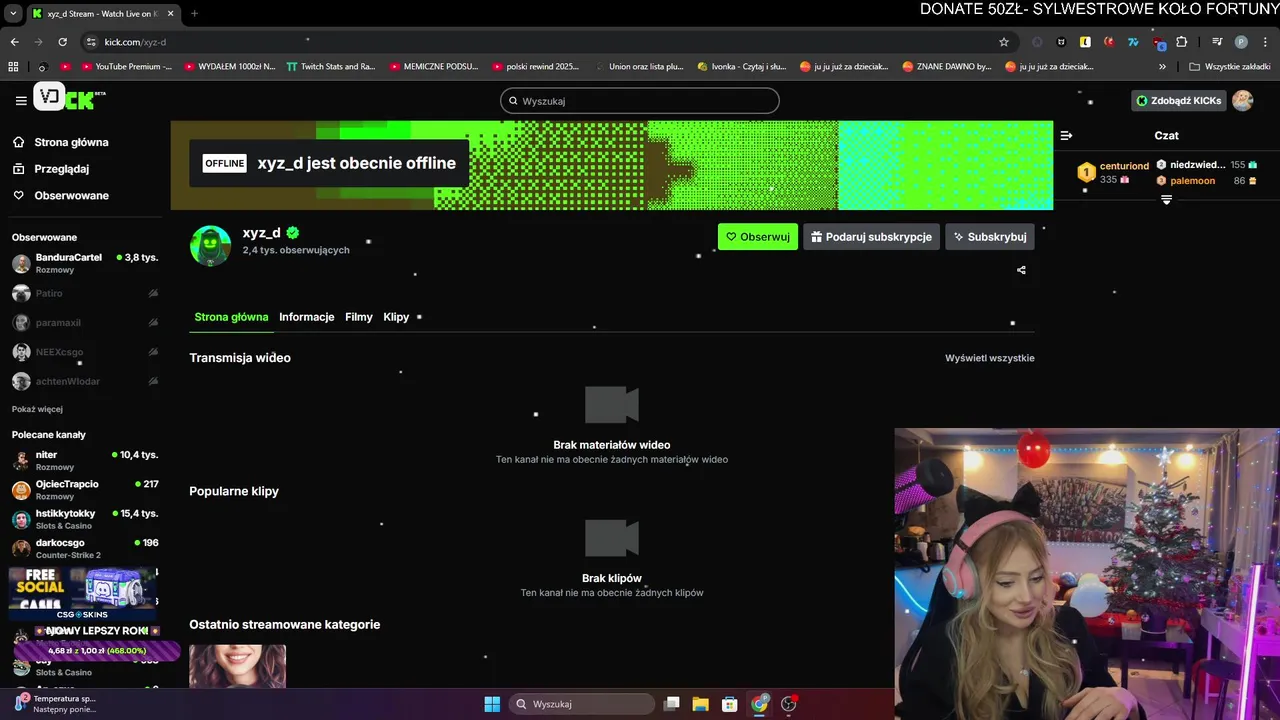The width and height of the screenshot is (1280, 720).
Task: Reload the page in browser
Action: pos(62,42)
